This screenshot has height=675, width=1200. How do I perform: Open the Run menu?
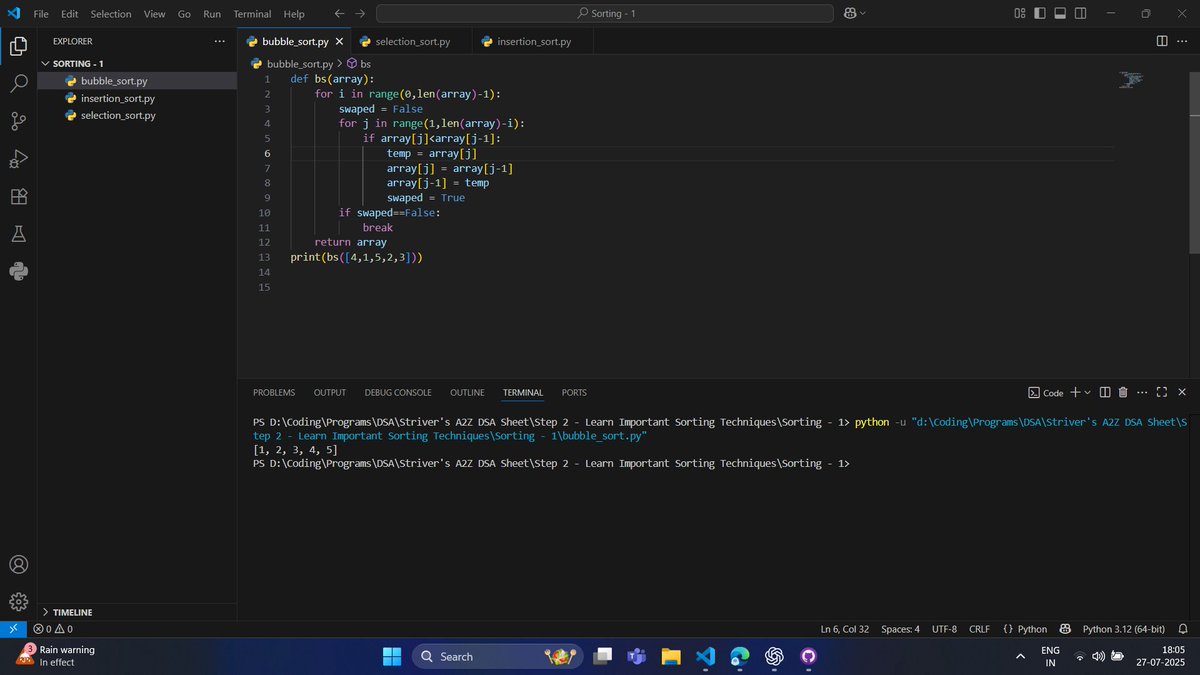212,14
